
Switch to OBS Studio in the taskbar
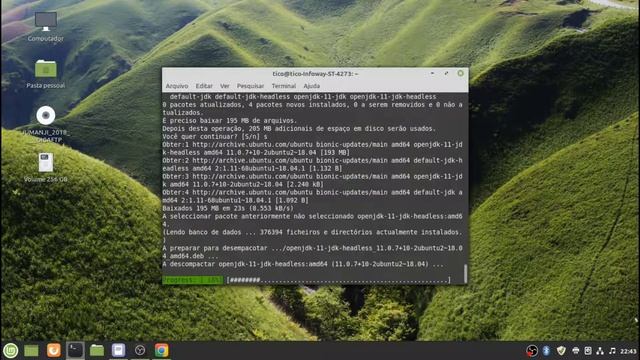coord(140,350)
